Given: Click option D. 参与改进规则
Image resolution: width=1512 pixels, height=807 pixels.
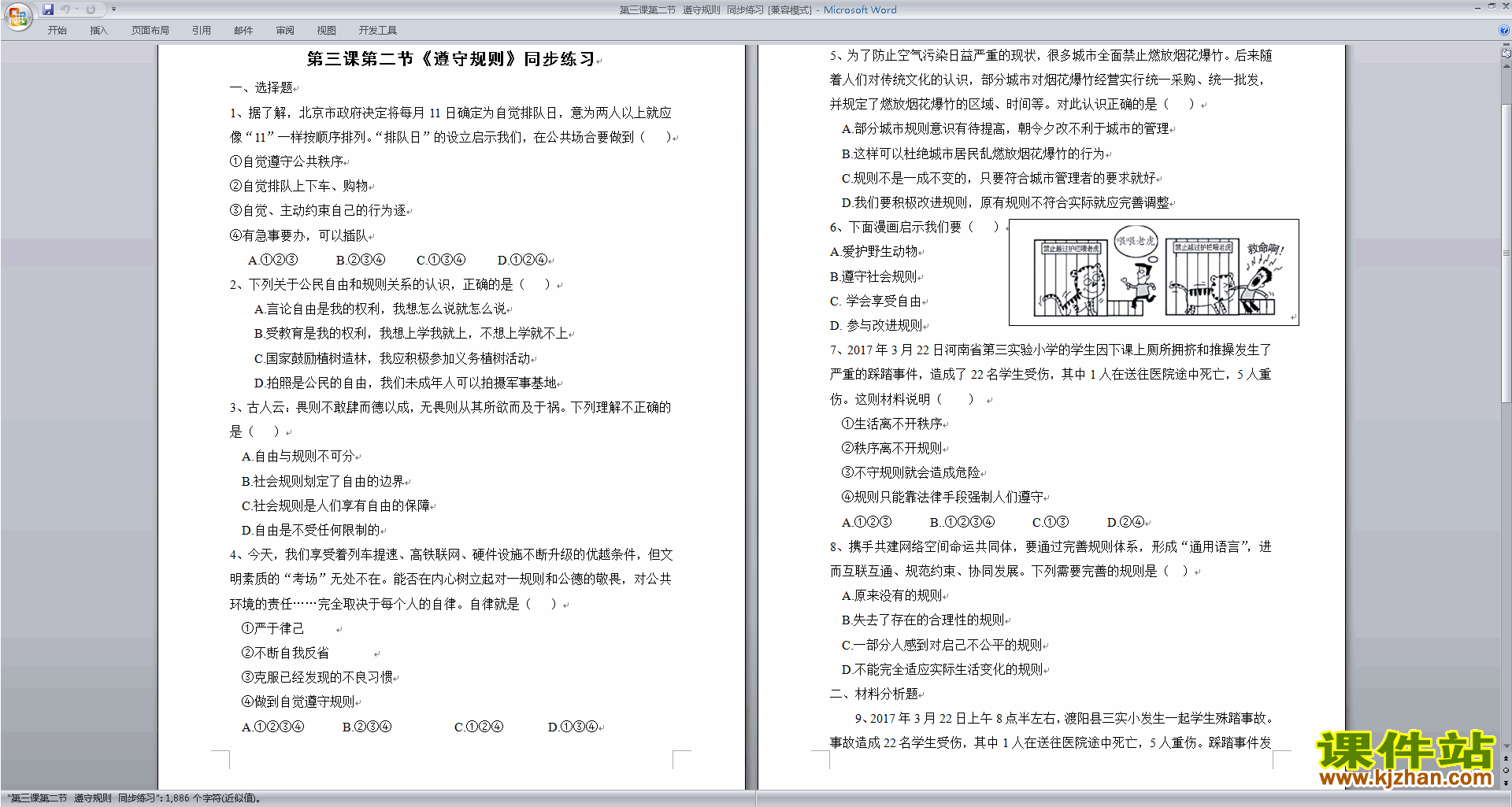Looking at the screenshot, I should click(876, 325).
